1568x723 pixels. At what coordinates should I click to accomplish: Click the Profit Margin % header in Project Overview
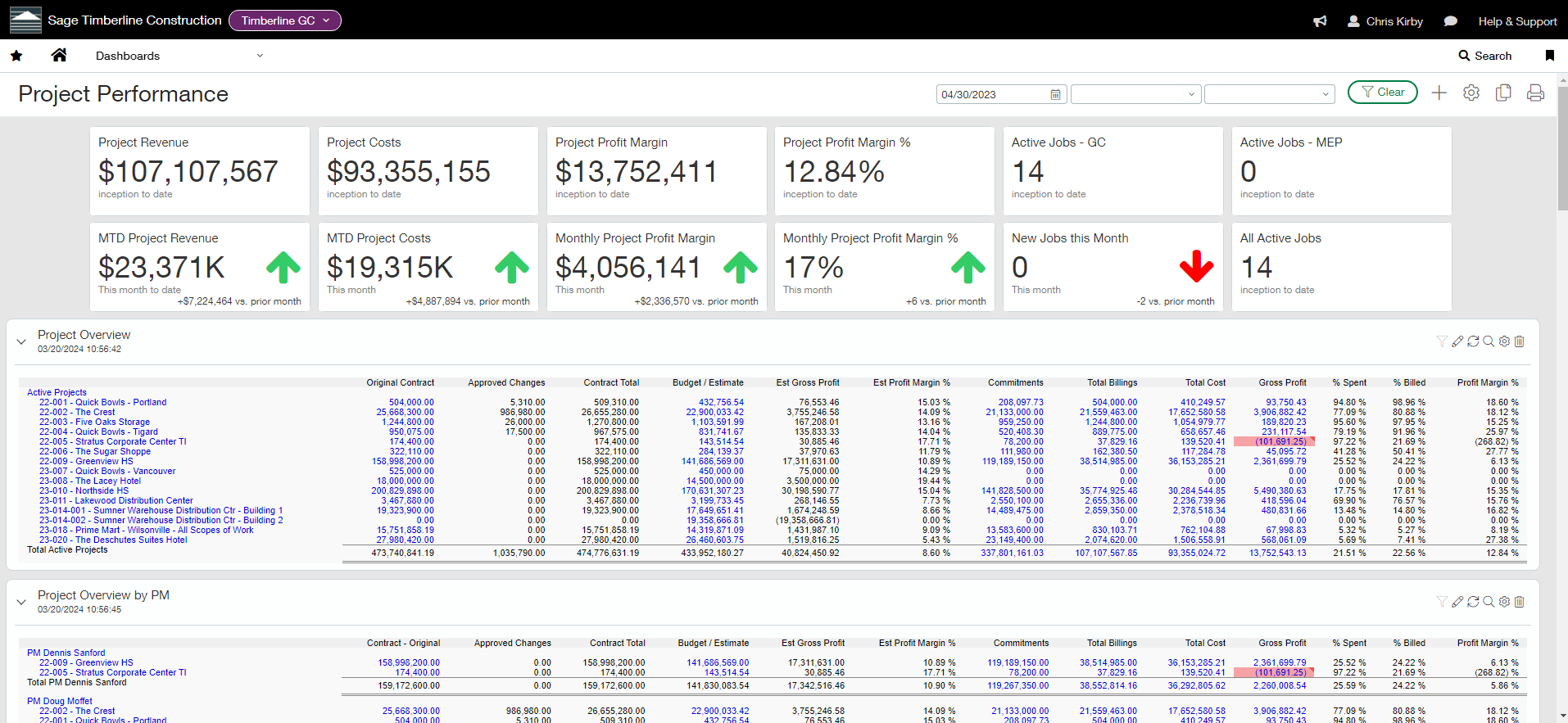tap(1488, 382)
